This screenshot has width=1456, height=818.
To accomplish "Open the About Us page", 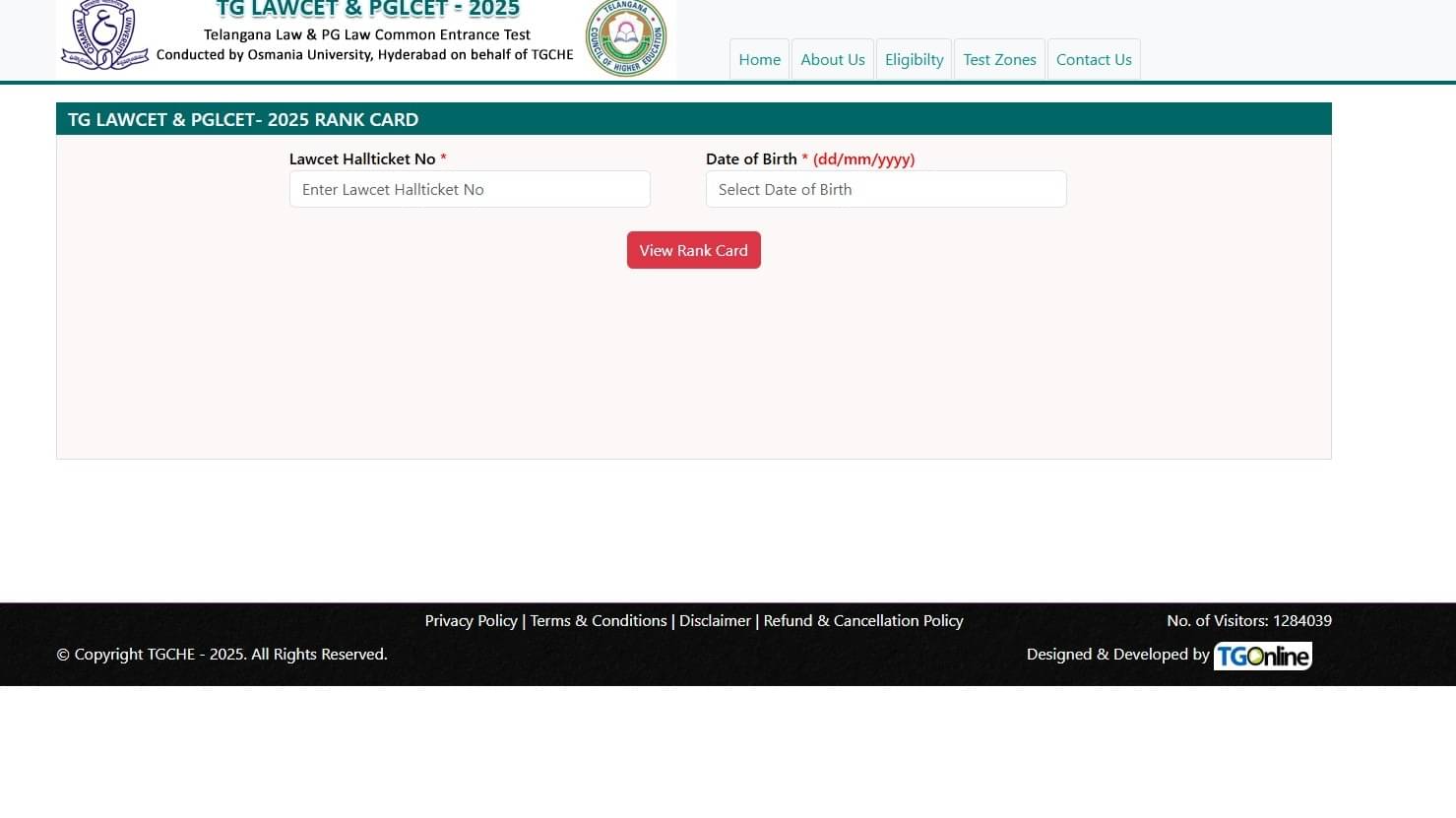I will coord(832,59).
